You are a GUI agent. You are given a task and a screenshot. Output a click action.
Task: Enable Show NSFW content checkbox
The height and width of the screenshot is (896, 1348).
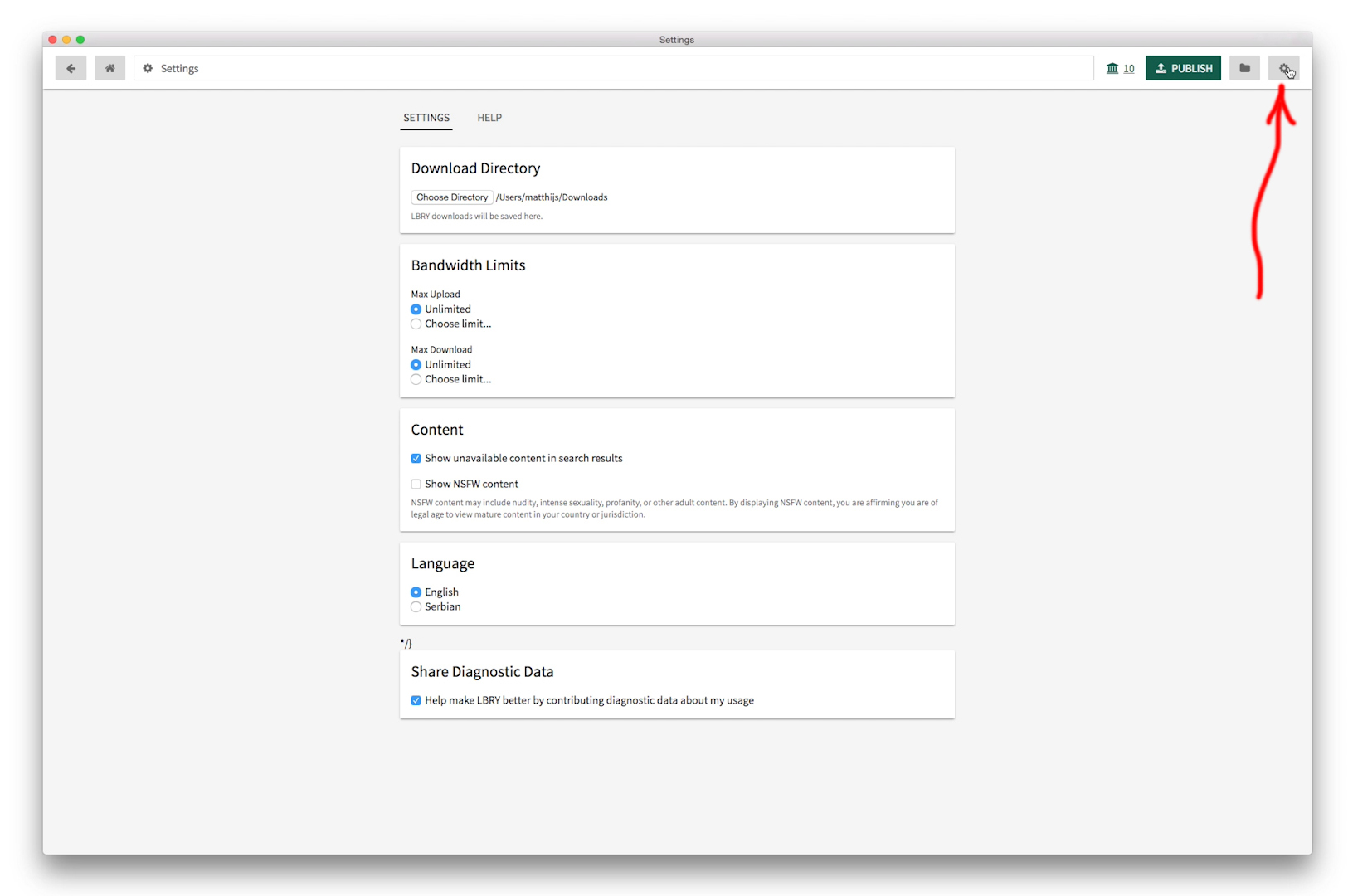click(416, 485)
